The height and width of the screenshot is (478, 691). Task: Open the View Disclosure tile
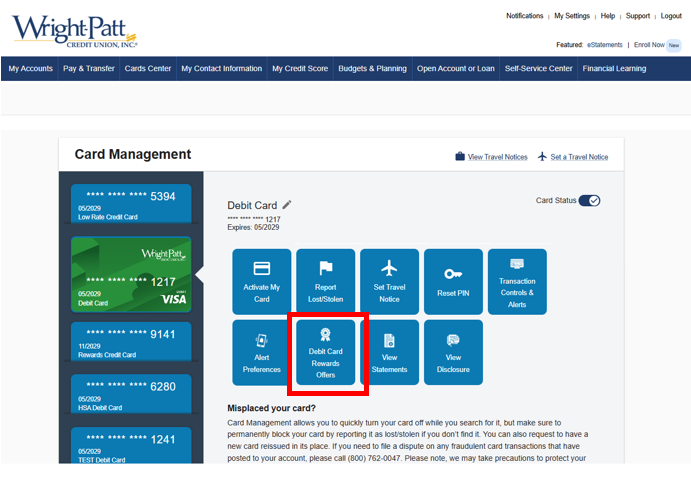click(453, 352)
